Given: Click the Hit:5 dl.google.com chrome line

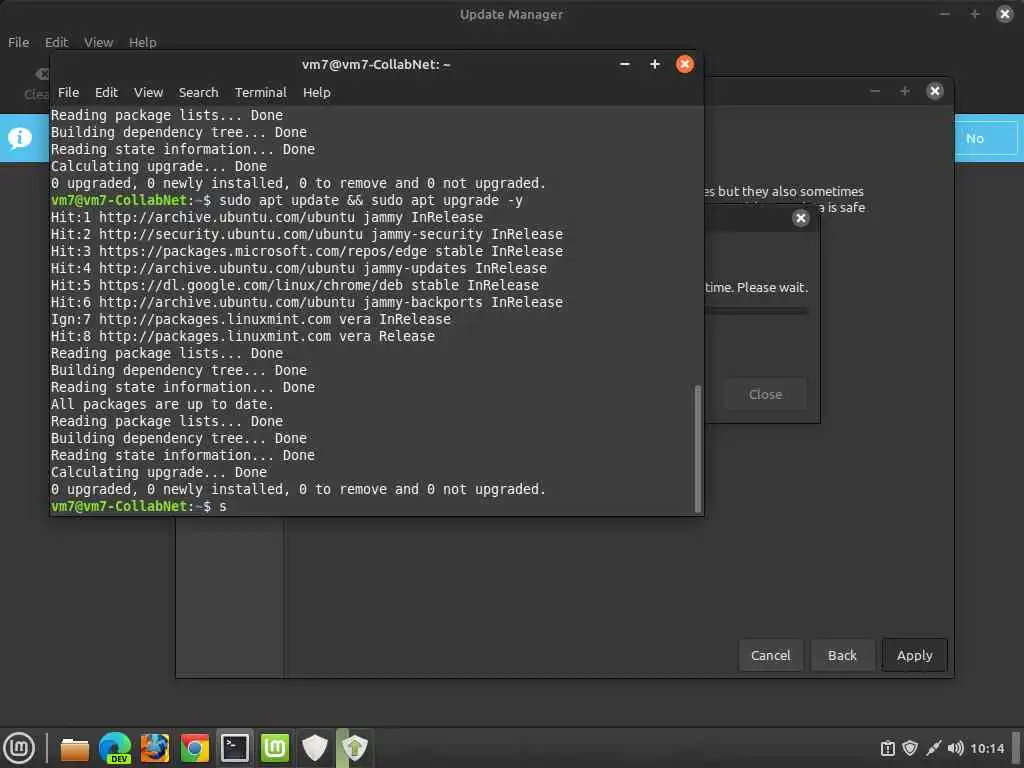Looking at the screenshot, I should [x=295, y=285].
